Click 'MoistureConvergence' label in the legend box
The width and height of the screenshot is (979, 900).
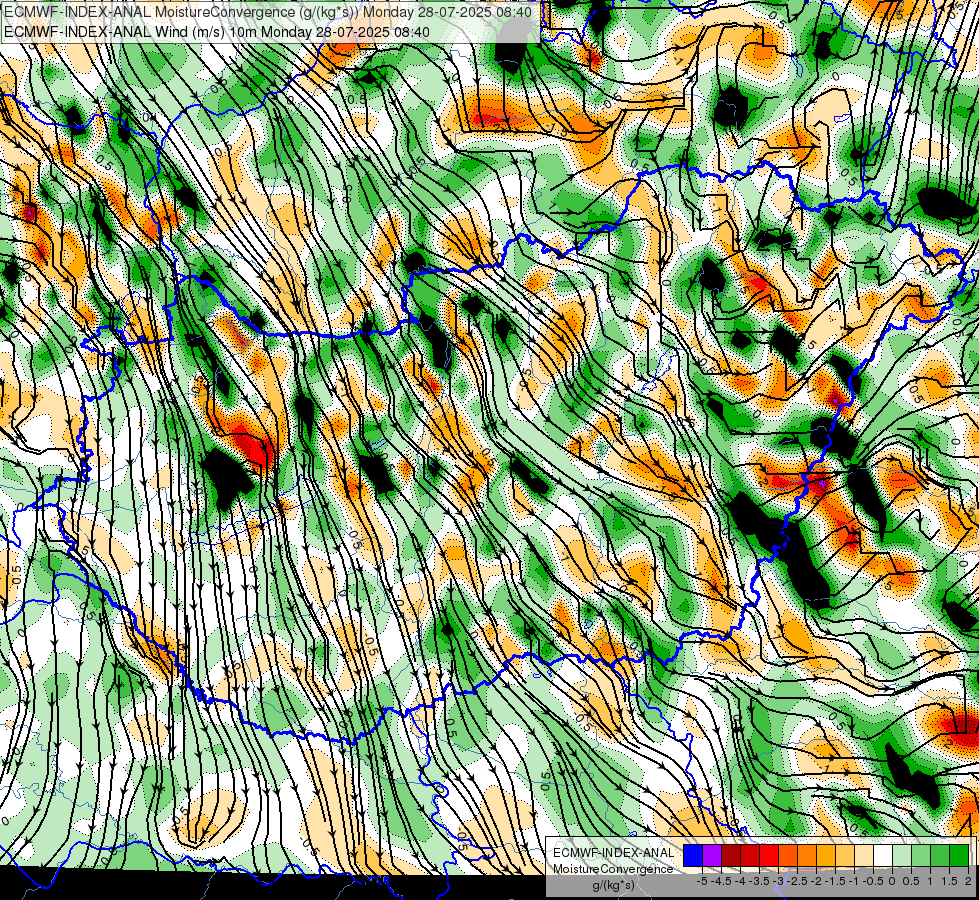point(614,869)
